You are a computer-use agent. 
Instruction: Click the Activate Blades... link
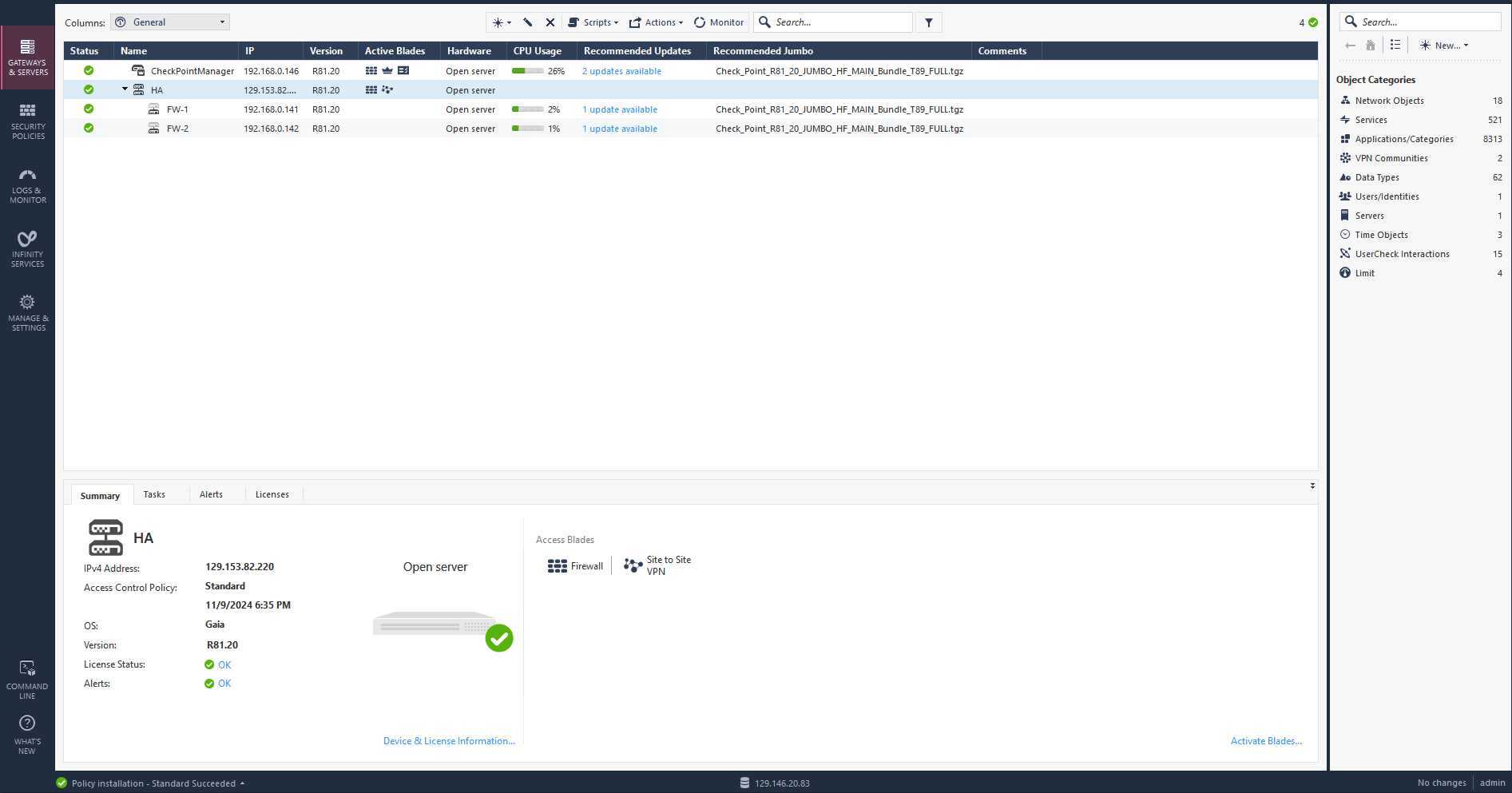point(1266,741)
